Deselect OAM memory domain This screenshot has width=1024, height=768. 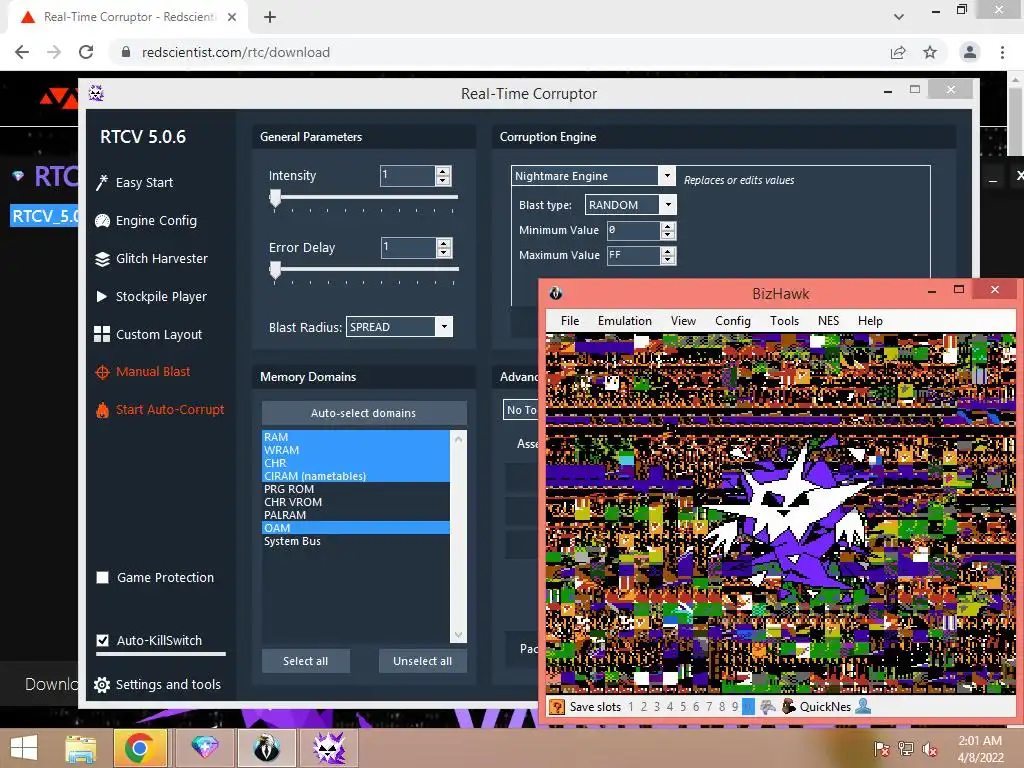[356, 528]
